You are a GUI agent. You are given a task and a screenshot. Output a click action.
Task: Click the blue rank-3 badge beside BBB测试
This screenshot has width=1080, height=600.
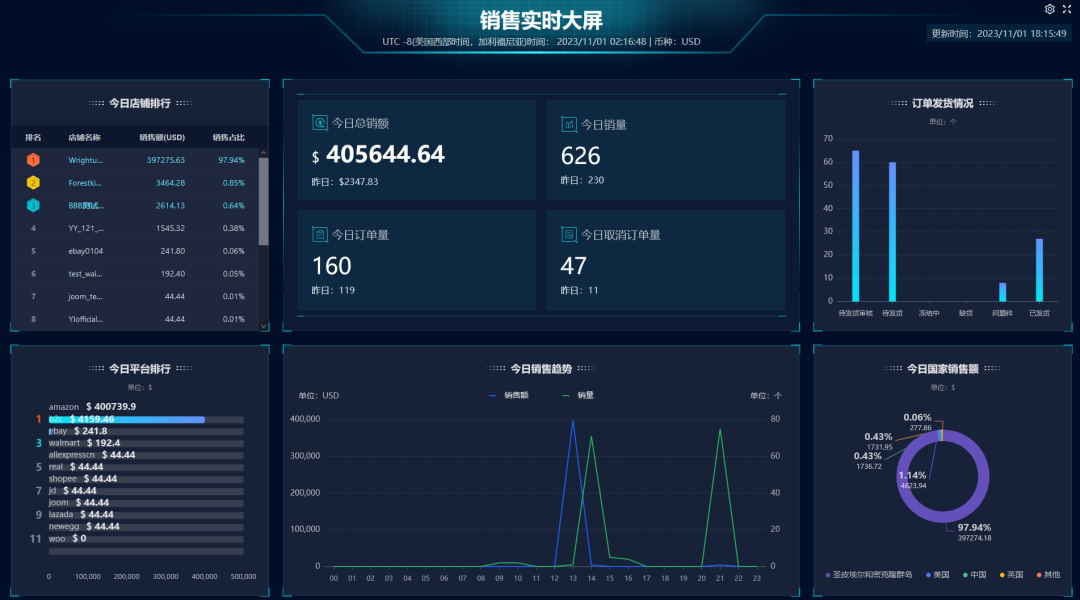[x=32, y=205]
